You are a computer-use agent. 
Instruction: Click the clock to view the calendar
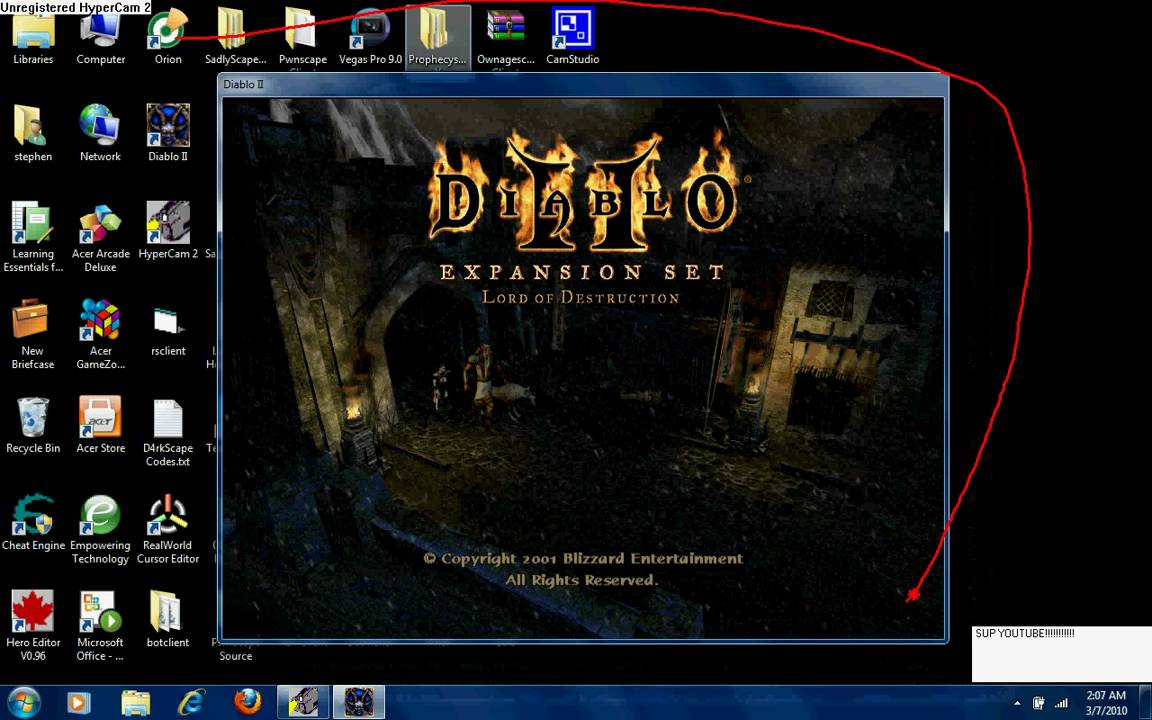[1105, 702]
